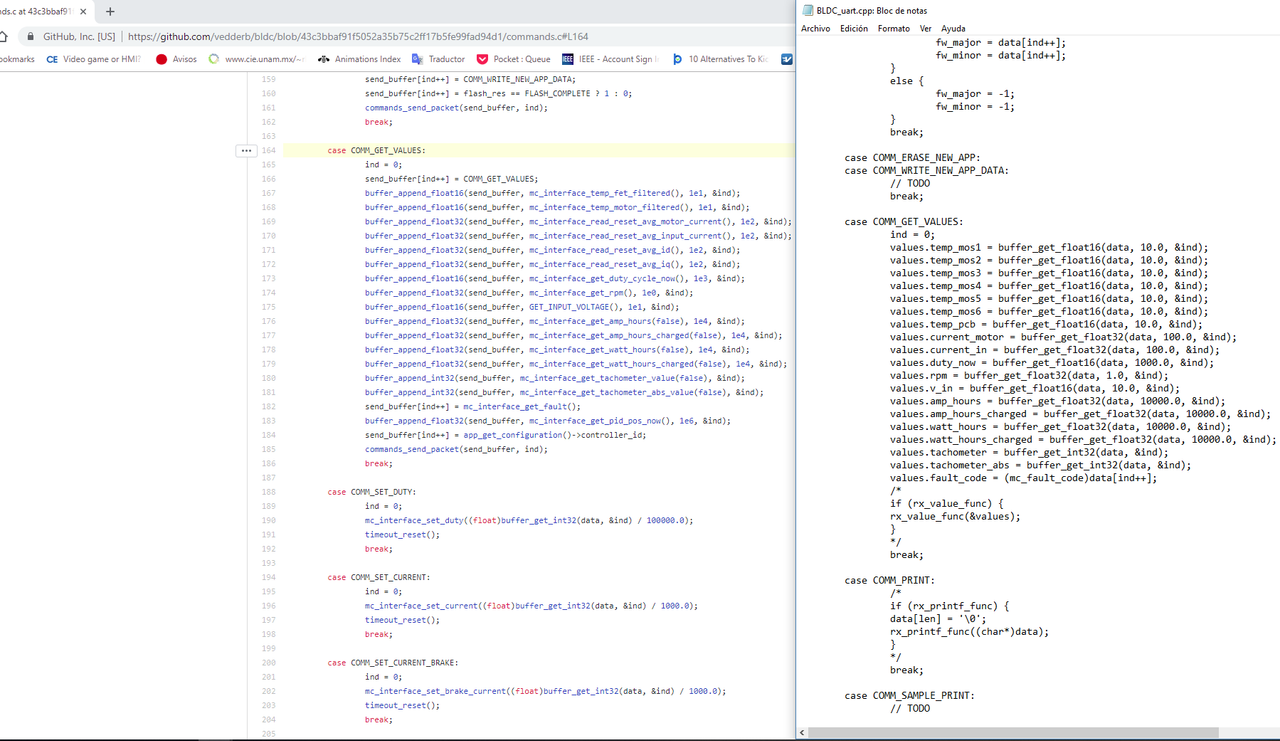The width and height of the screenshot is (1280, 741).
Task: Click 'case COMM_SET_CURRENT:' in GitHub code
Action: tap(379, 577)
